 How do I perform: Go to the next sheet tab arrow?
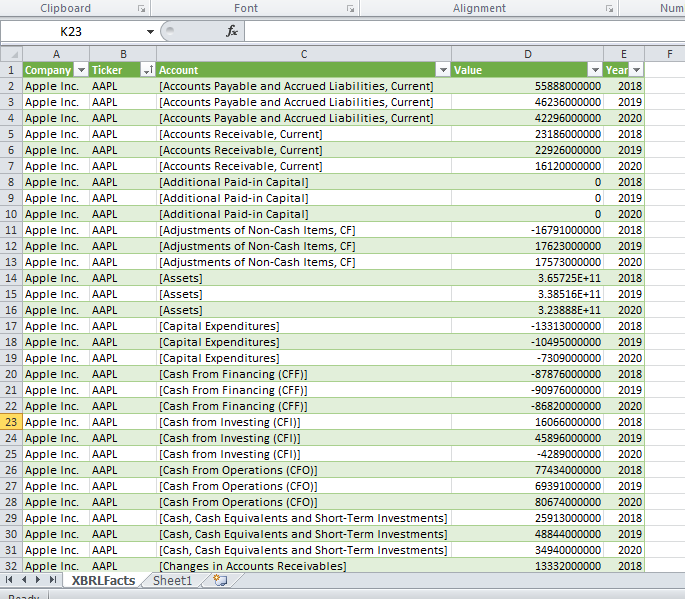38,580
